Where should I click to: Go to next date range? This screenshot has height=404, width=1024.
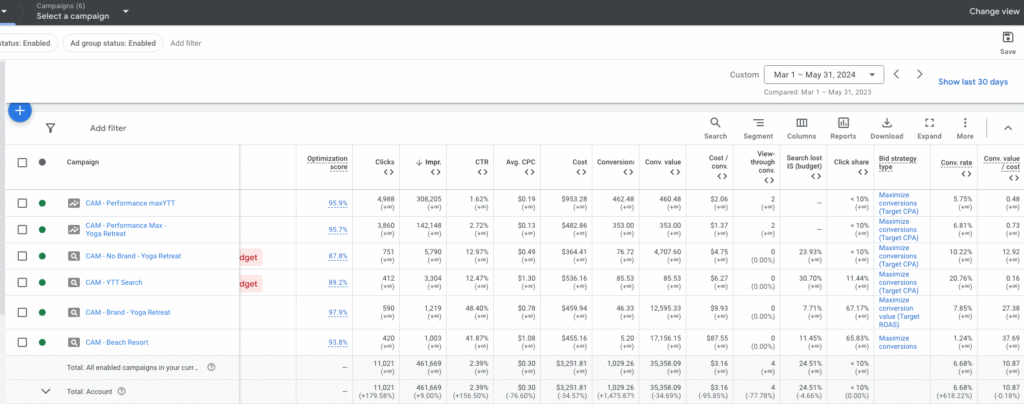[920, 74]
